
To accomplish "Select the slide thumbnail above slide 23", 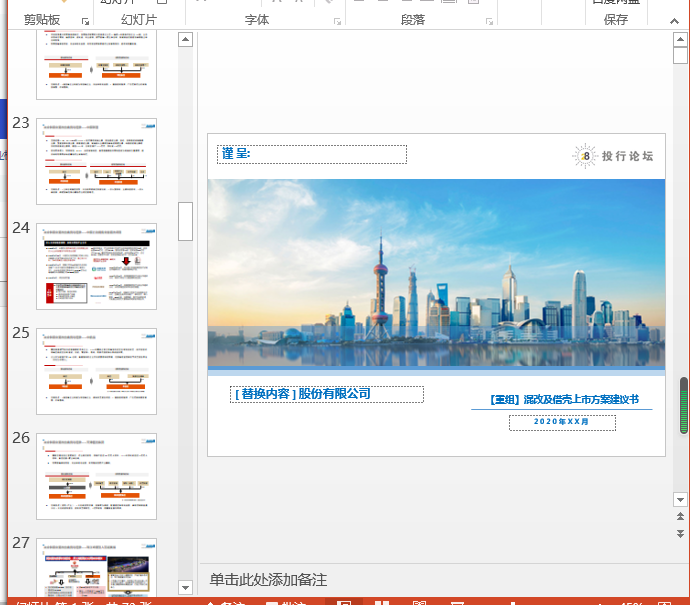I will 96,65.
